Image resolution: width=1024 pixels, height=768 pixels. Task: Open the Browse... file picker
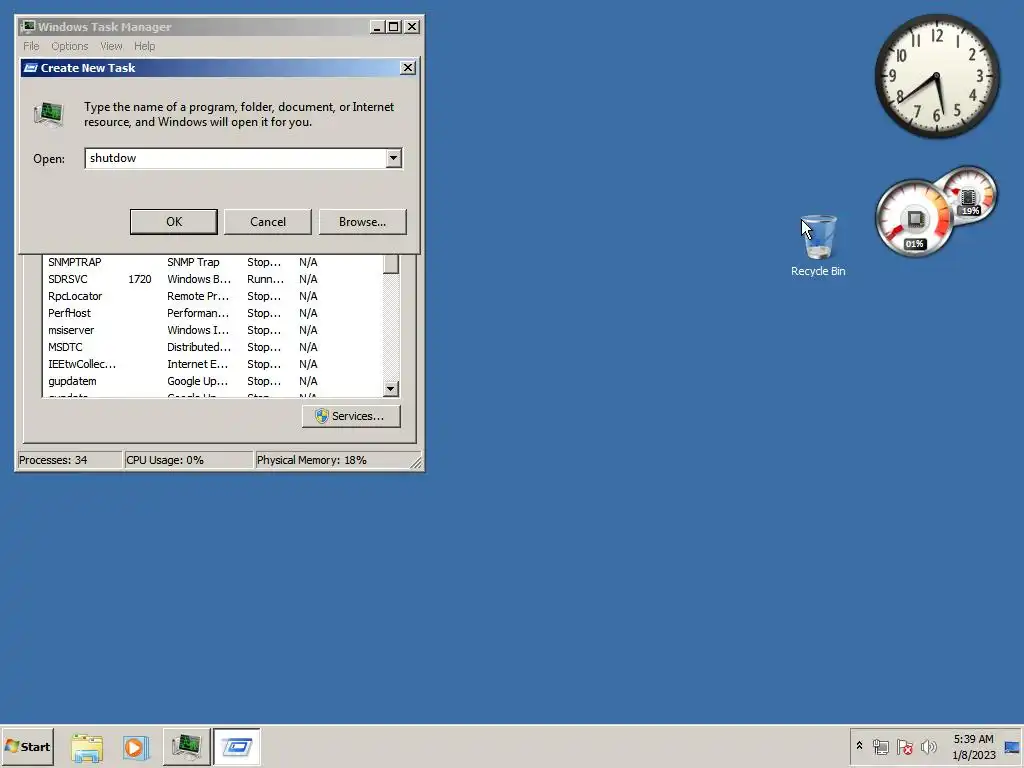[362, 221]
